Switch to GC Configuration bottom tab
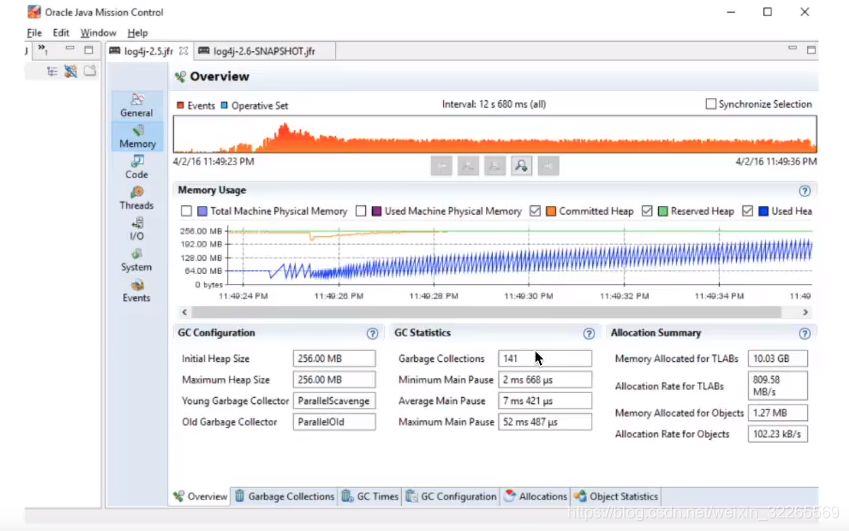This screenshot has width=849, height=531. pos(451,496)
